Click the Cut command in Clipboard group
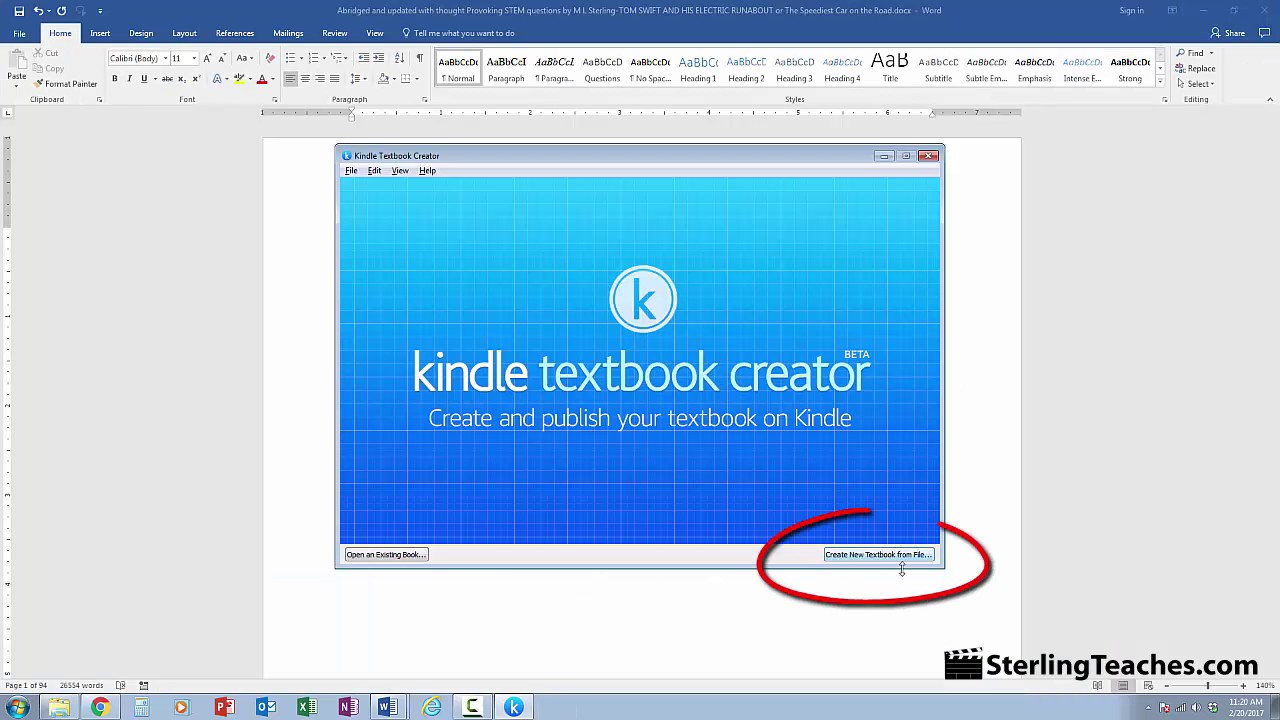 [x=46, y=53]
